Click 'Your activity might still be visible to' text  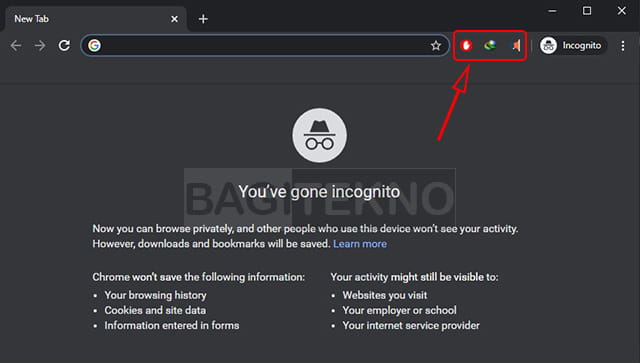pos(414,277)
